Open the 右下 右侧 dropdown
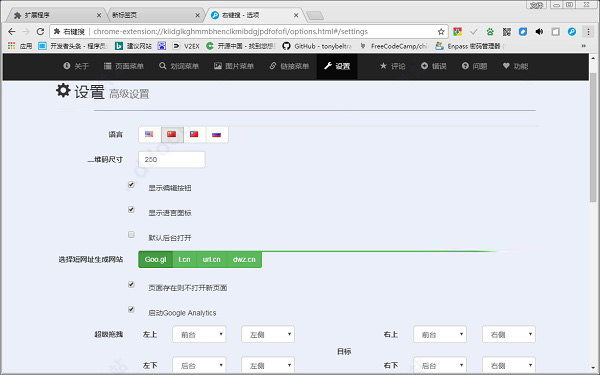The image size is (600, 375). (x=509, y=365)
